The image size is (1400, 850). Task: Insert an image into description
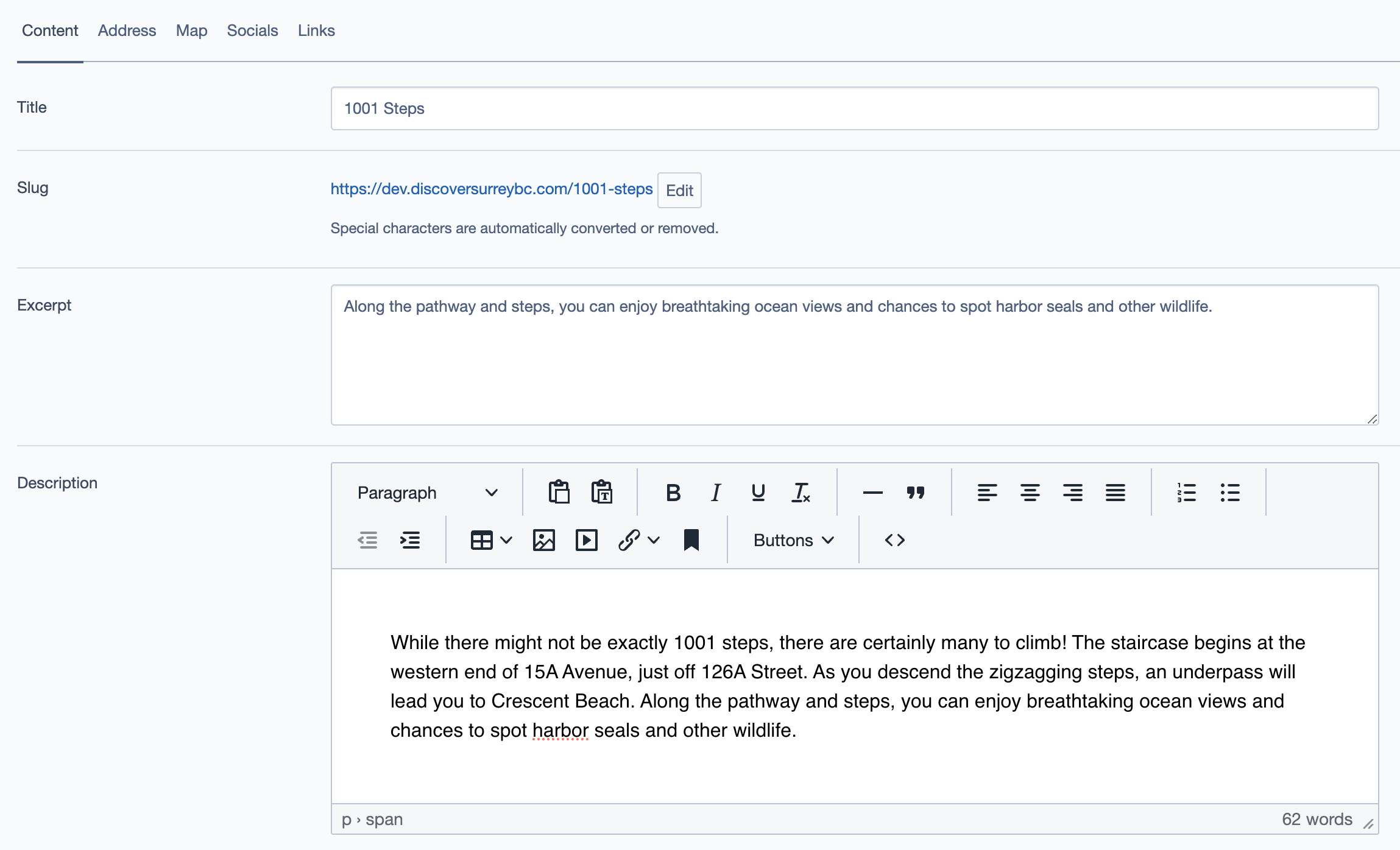coord(544,540)
